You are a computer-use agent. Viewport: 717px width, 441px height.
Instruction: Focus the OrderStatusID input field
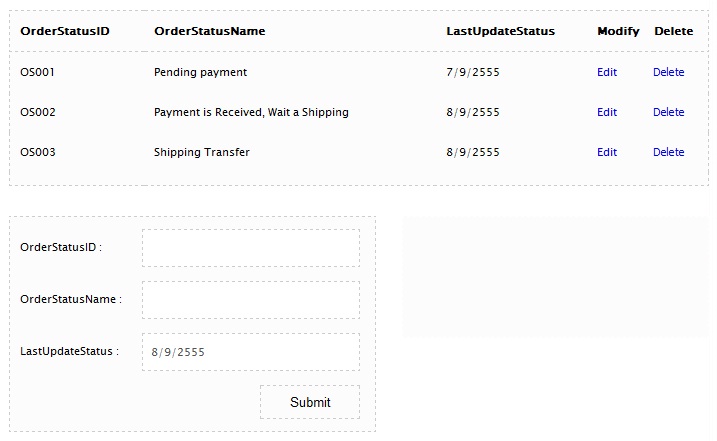(250, 248)
